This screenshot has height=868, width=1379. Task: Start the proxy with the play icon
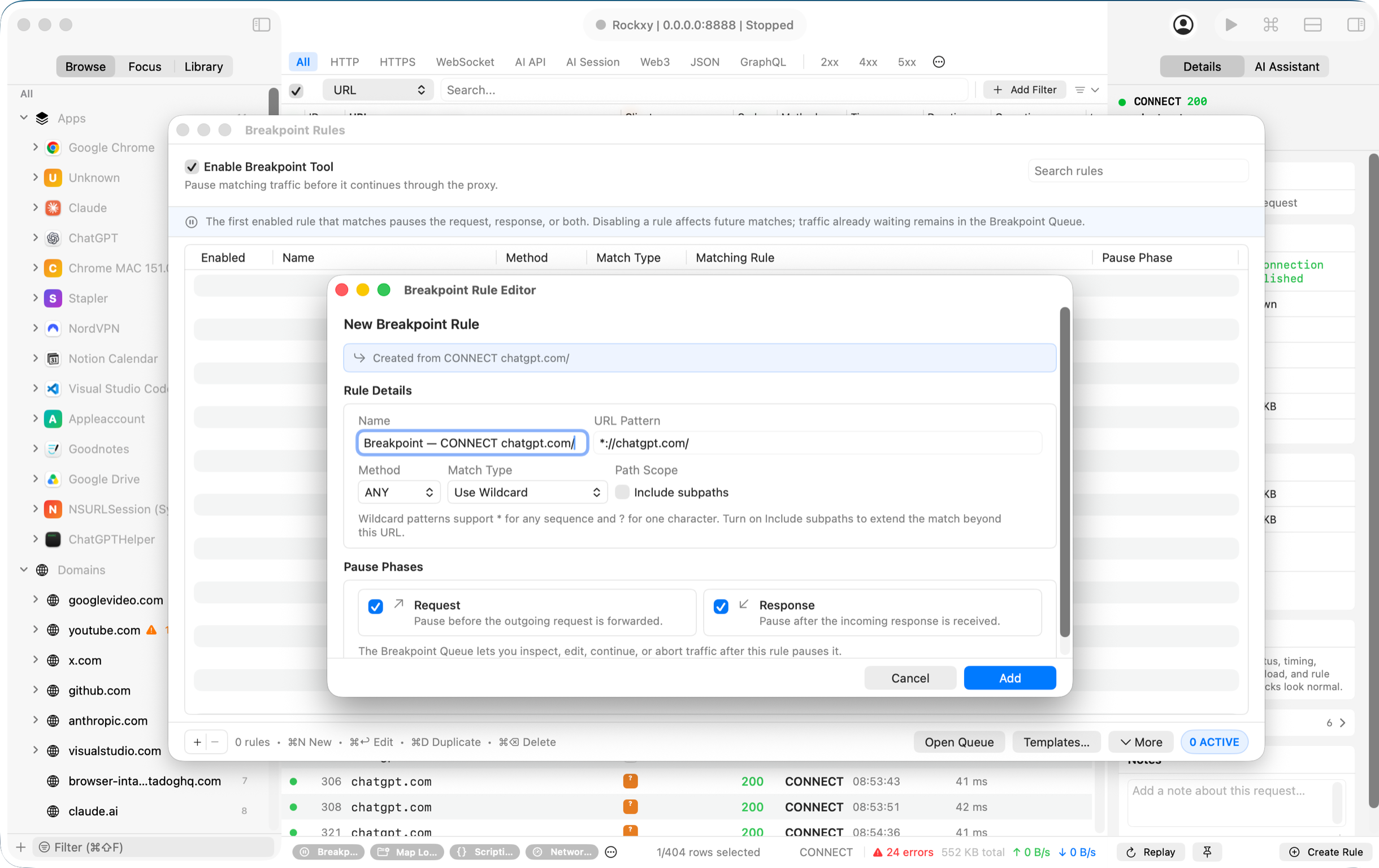[1230, 25]
